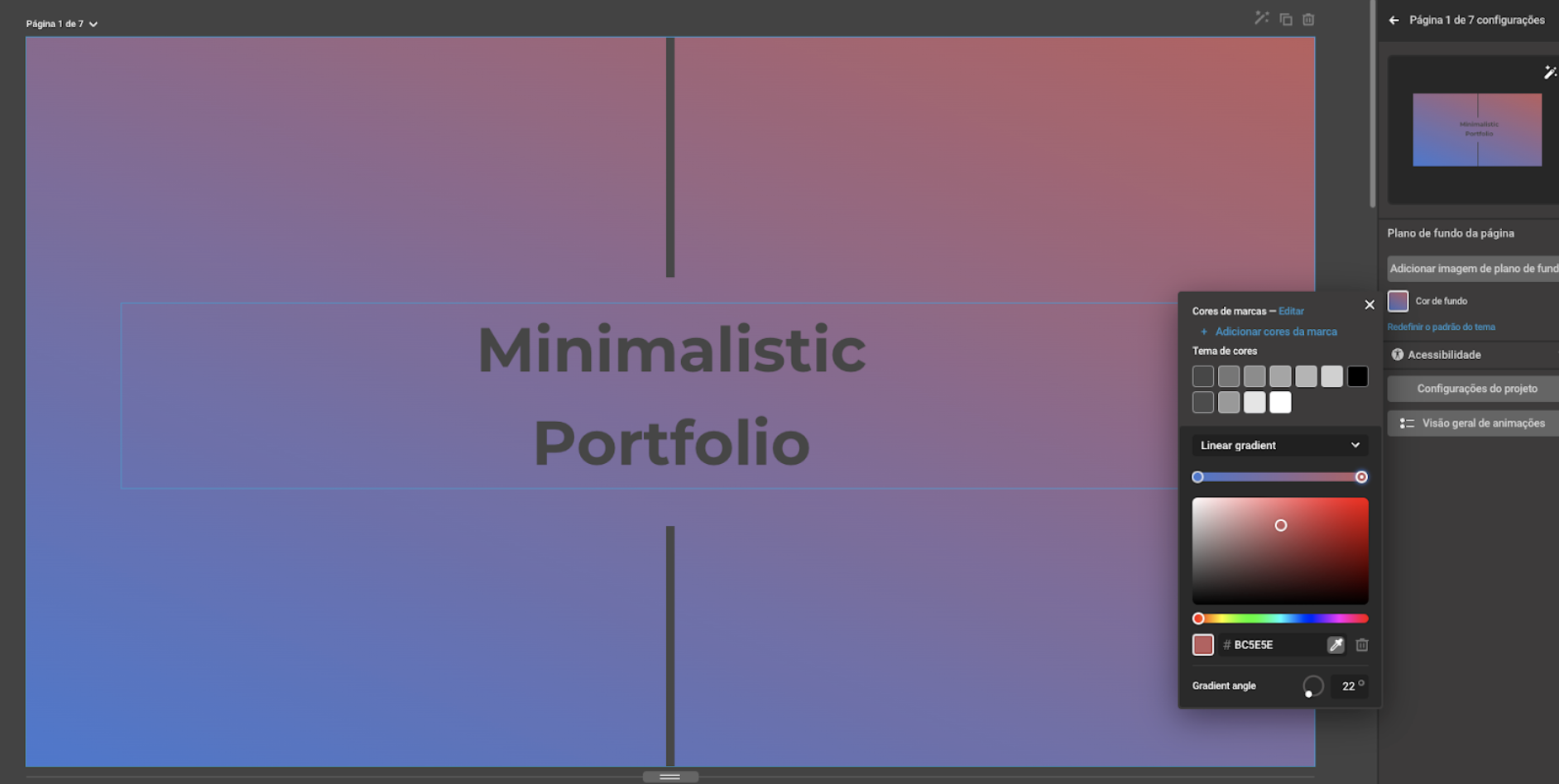1559x784 pixels.
Task: Open Configurações do projeto
Action: click(1476, 389)
